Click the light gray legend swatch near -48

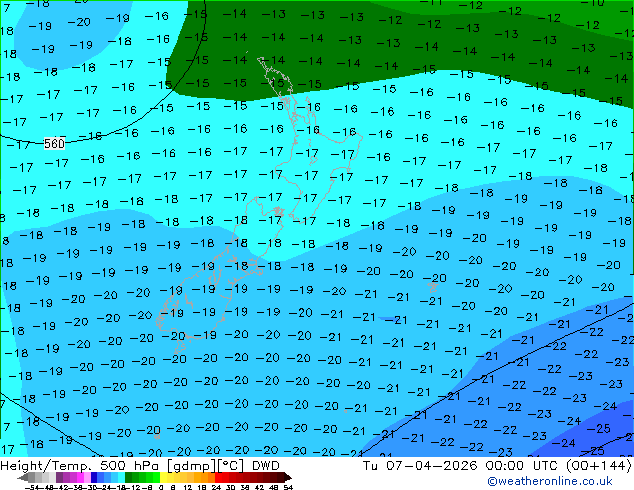pos(45,477)
